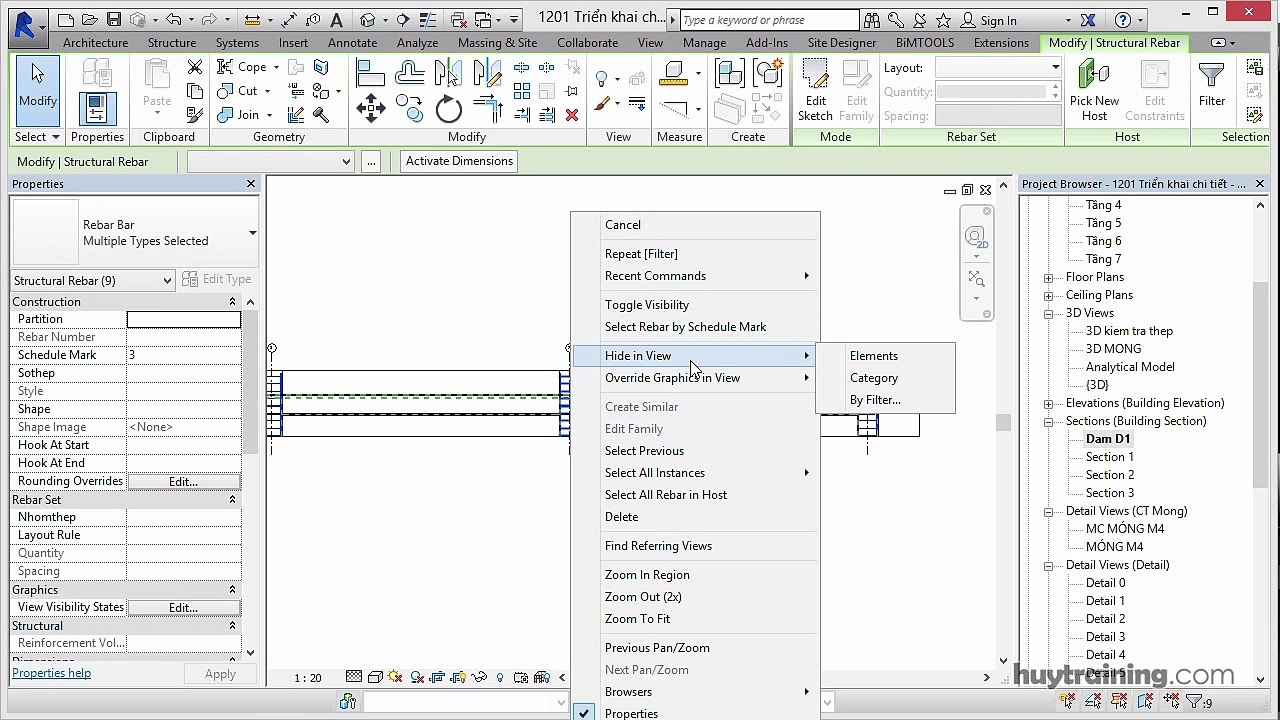Click the 1 : 20 view scale button
Viewport: 1280px width, 720px height.
[308, 678]
